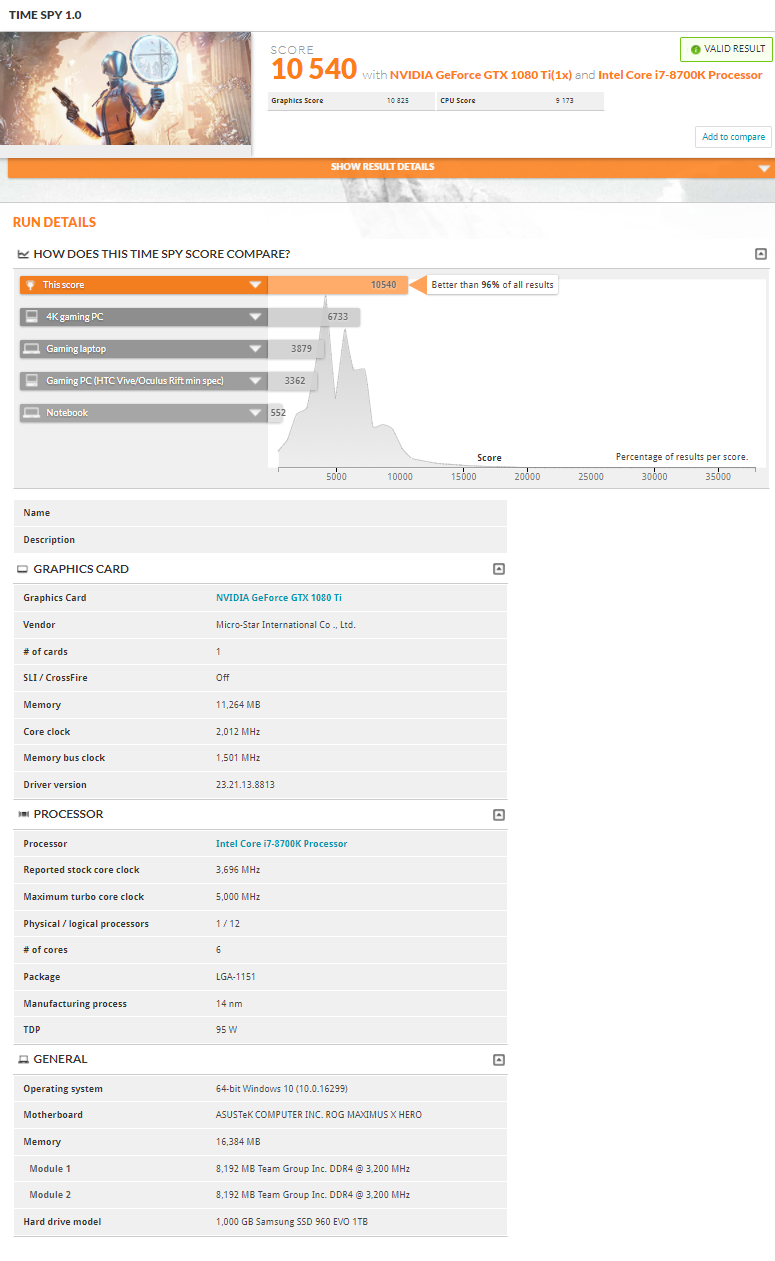Click the 3879 score bar
775x1261 pixels.
pyautogui.click(x=296, y=349)
